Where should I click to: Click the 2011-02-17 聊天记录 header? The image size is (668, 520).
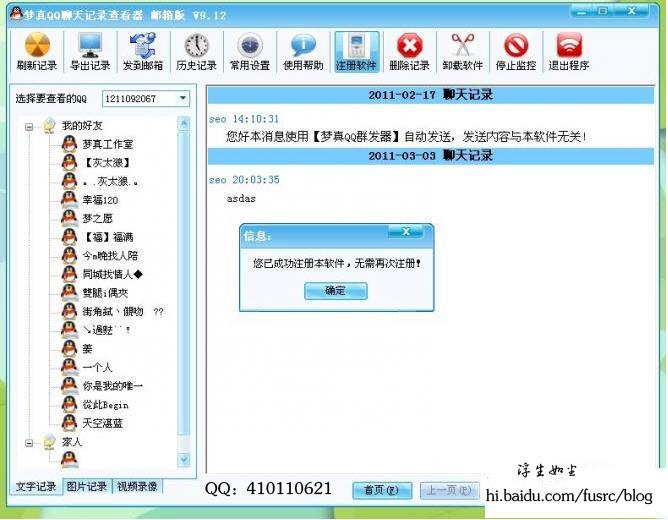point(431,95)
